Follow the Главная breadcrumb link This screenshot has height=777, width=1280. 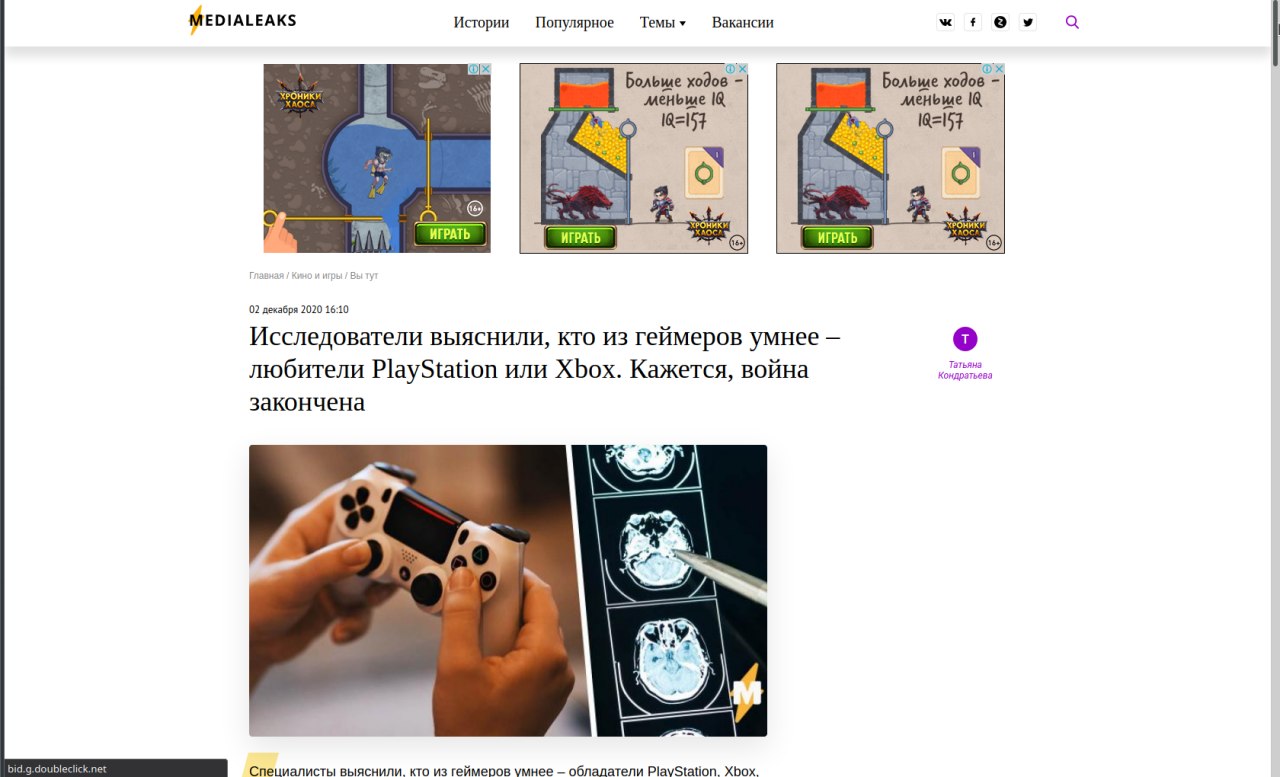coord(266,275)
